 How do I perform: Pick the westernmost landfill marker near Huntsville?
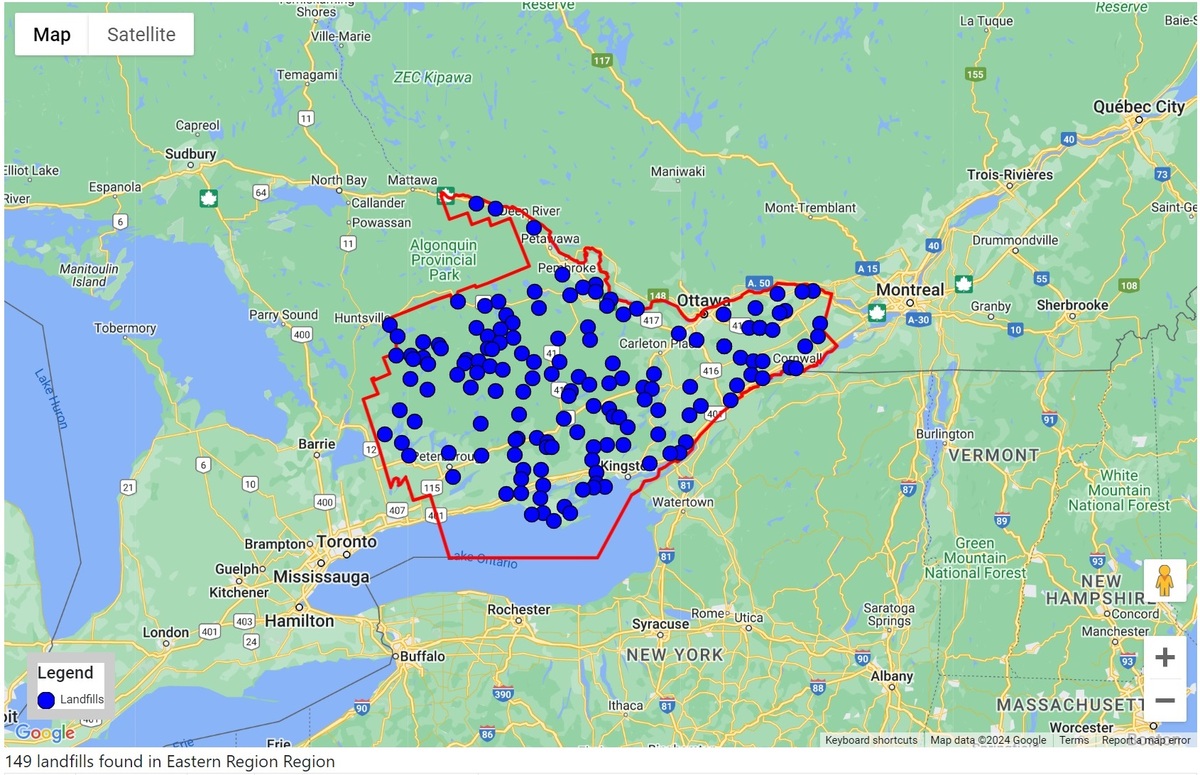pyautogui.click(x=389, y=323)
